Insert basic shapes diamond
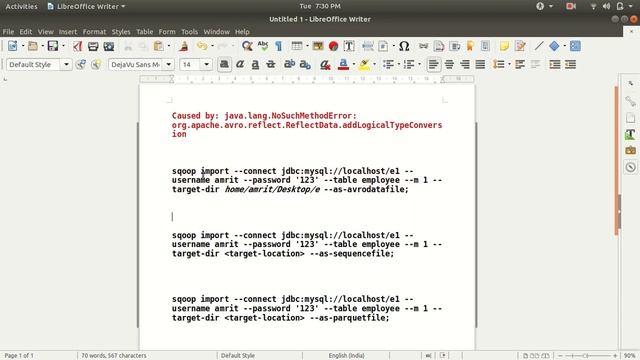This screenshot has height=360, width=640. [554, 46]
